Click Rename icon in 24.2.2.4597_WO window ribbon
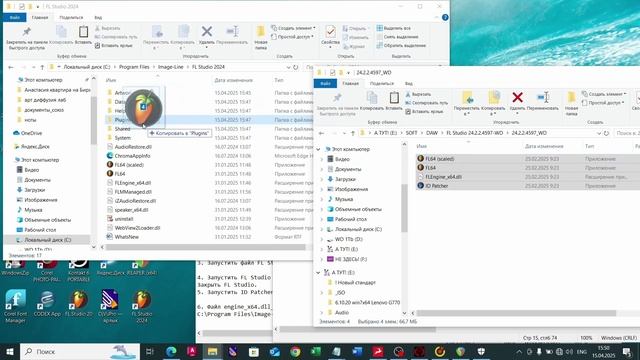Screen dimensions: 640x360 click(x=542, y=97)
